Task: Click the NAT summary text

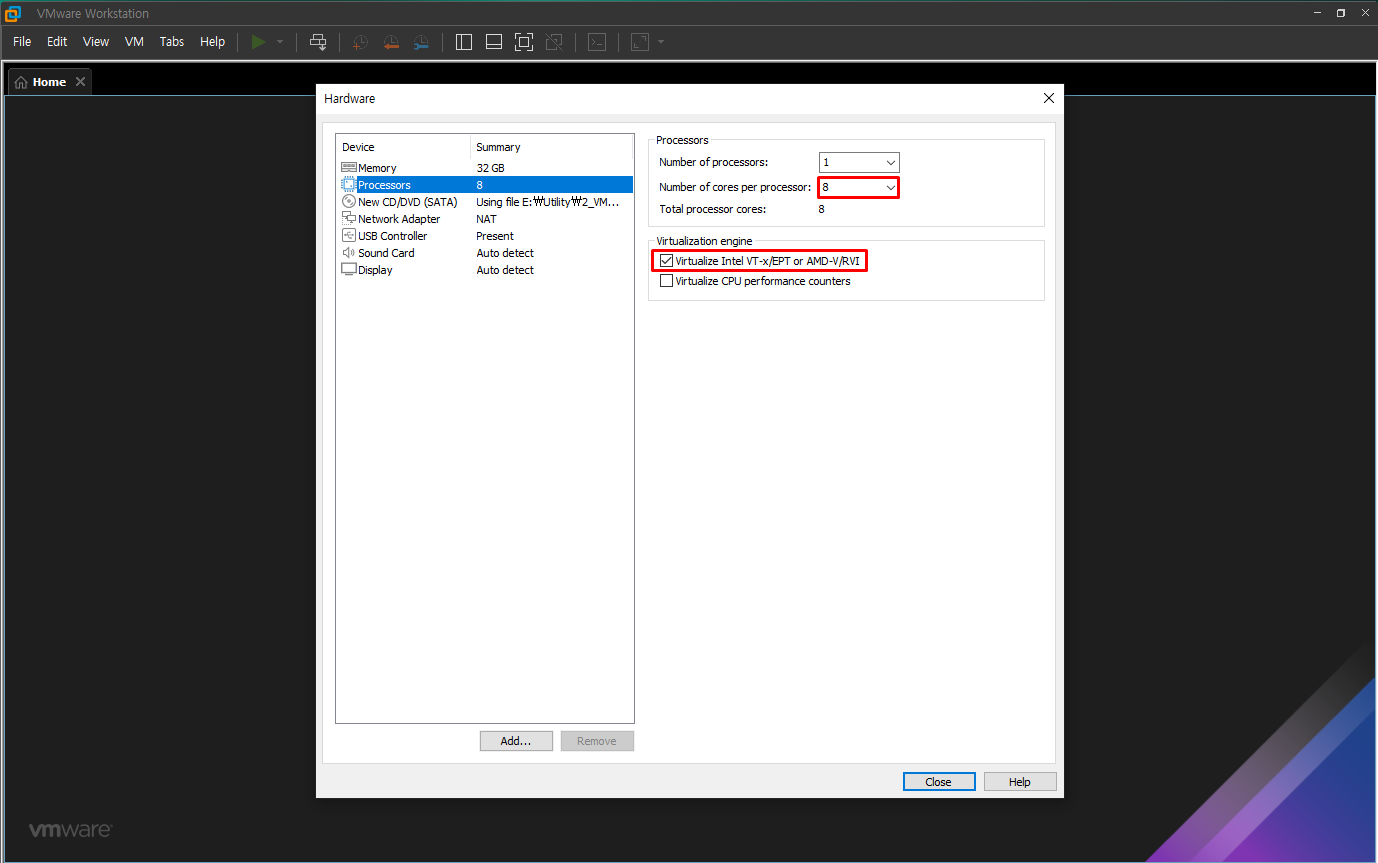Action: tap(486, 219)
